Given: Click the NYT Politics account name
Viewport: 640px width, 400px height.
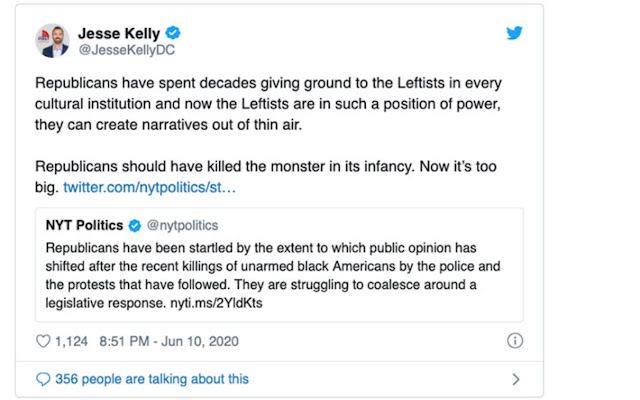Looking at the screenshot, I should (x=84, y=225).
